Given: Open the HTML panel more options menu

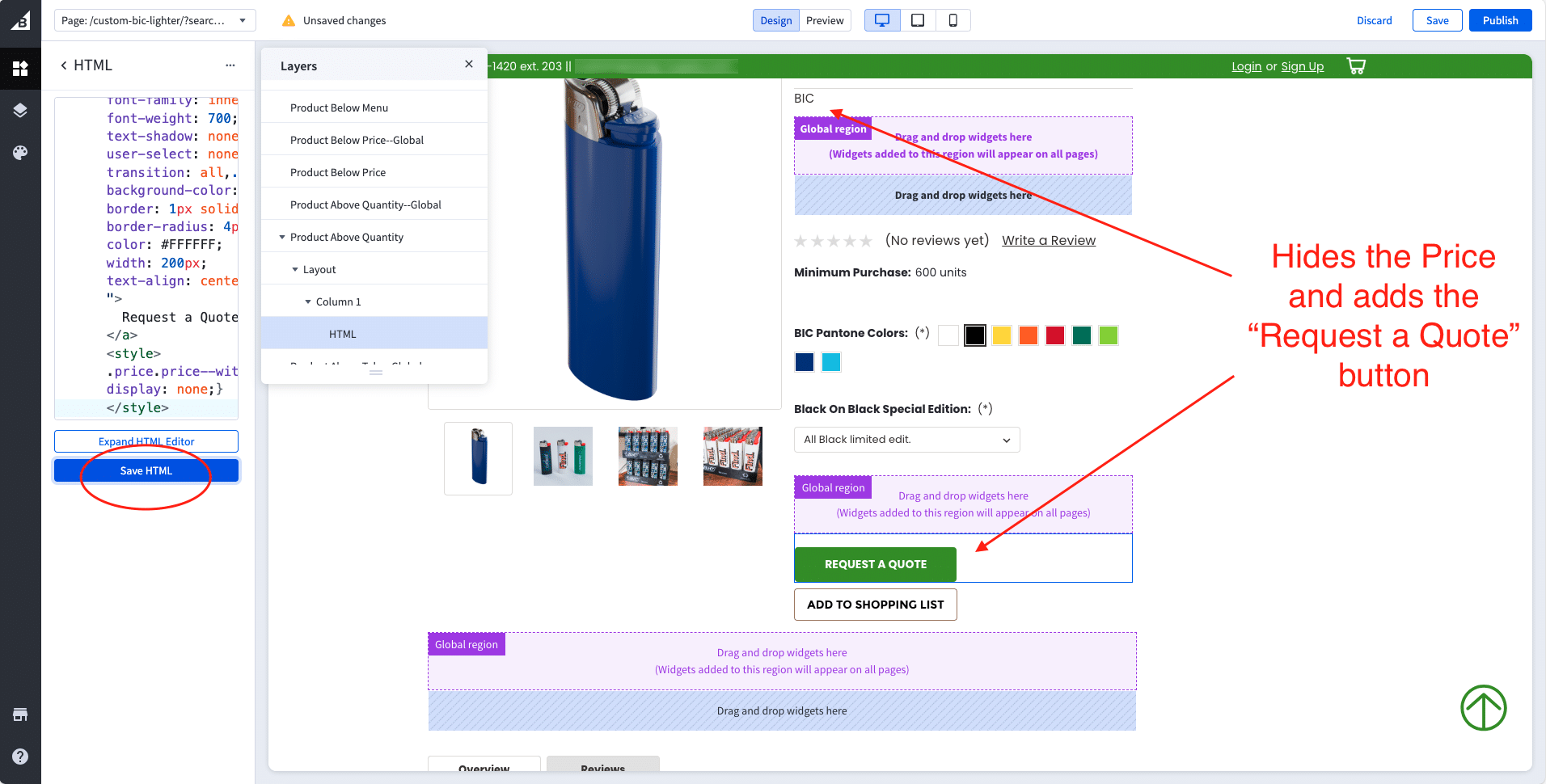Looking at the screenshot, I should [230, 65].
